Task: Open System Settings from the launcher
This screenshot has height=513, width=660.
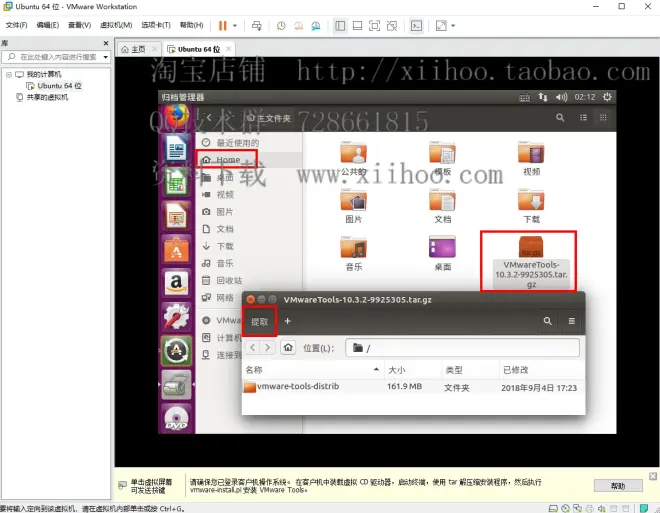Action: tap(176, 316)
